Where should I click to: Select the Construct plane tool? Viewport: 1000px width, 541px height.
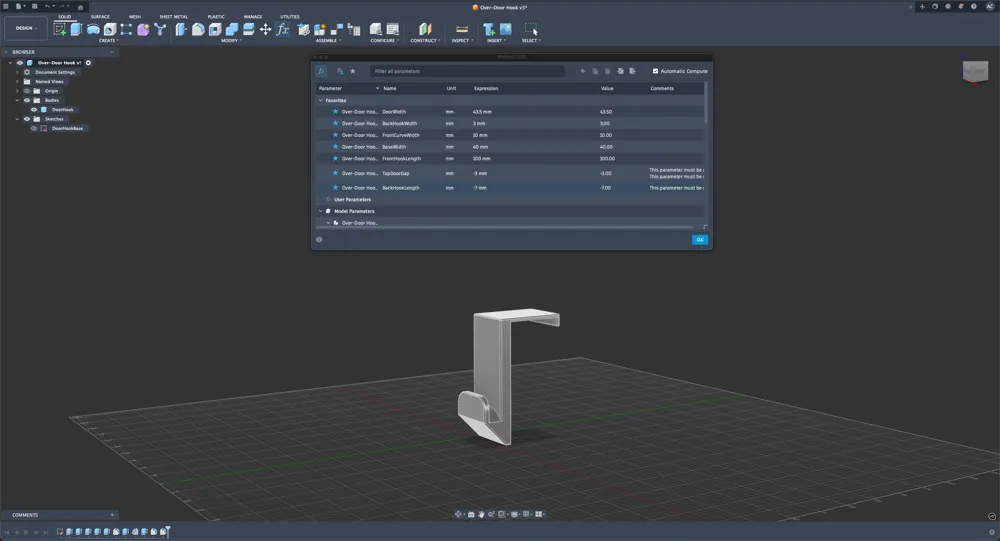click(x=425, y=29)
